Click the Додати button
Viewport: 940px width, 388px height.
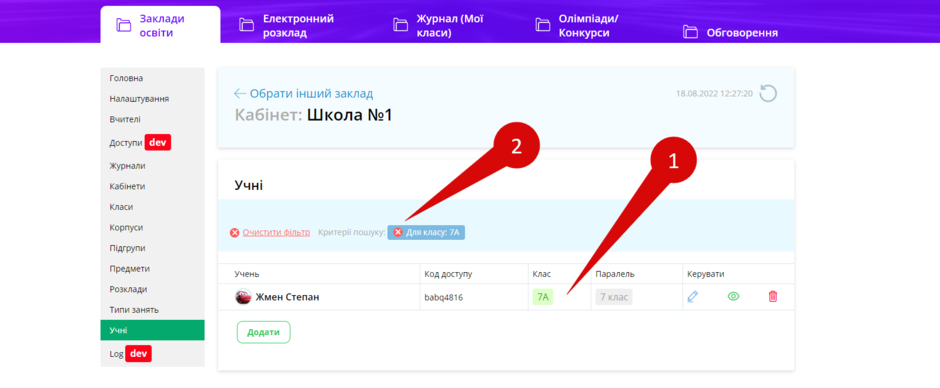pyautogui.click(x=264, y=332)
